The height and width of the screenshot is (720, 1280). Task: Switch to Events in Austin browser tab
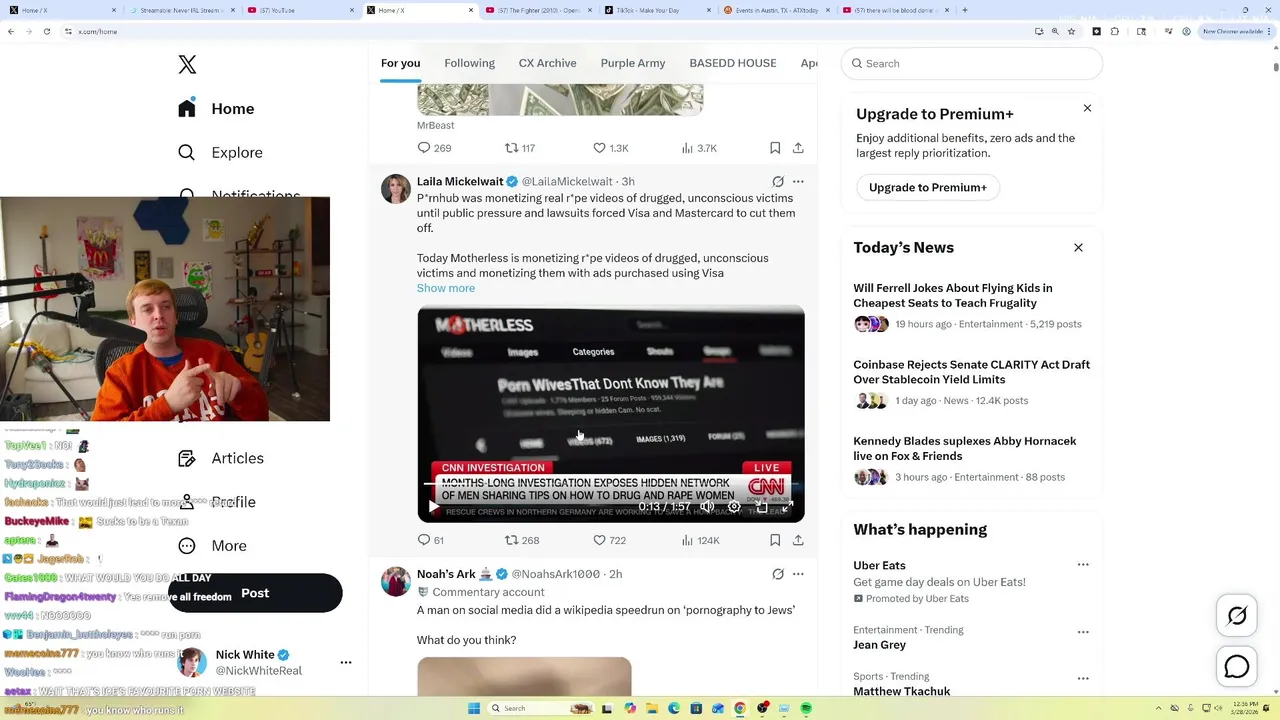776,10
